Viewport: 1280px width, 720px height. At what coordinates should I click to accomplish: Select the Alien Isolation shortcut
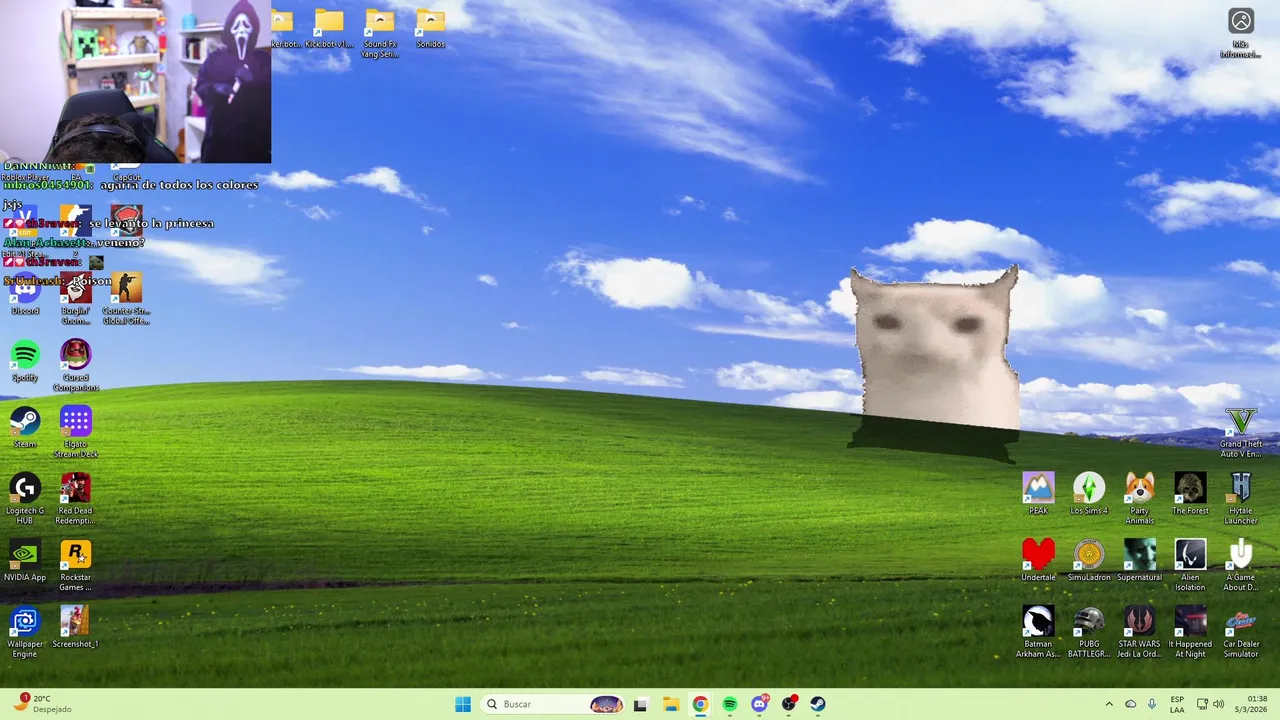[1190, 565]
